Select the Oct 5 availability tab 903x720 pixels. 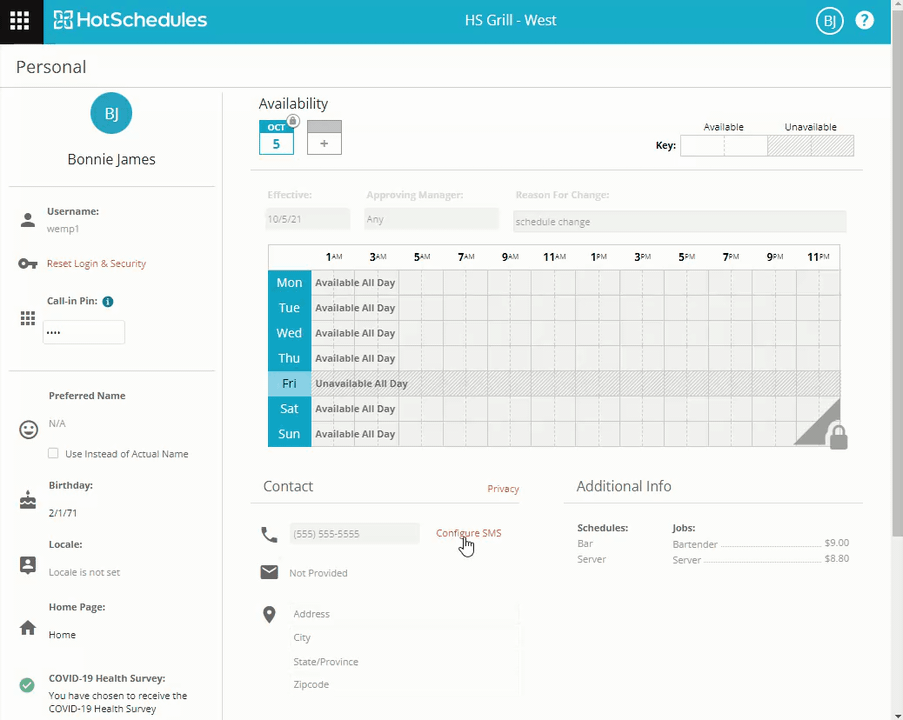276,138
